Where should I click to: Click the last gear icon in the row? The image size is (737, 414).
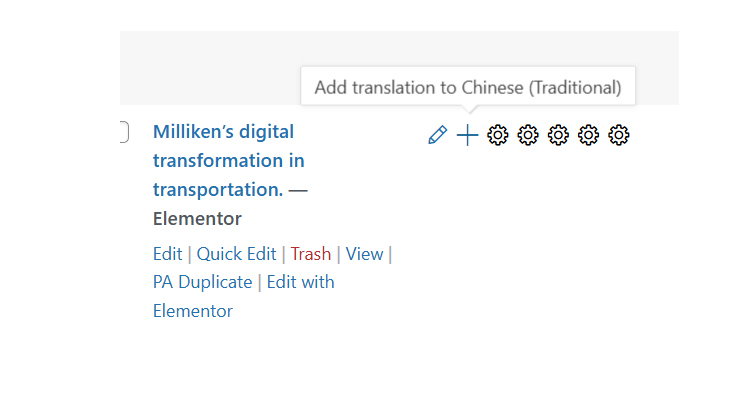tap(619, 136)
